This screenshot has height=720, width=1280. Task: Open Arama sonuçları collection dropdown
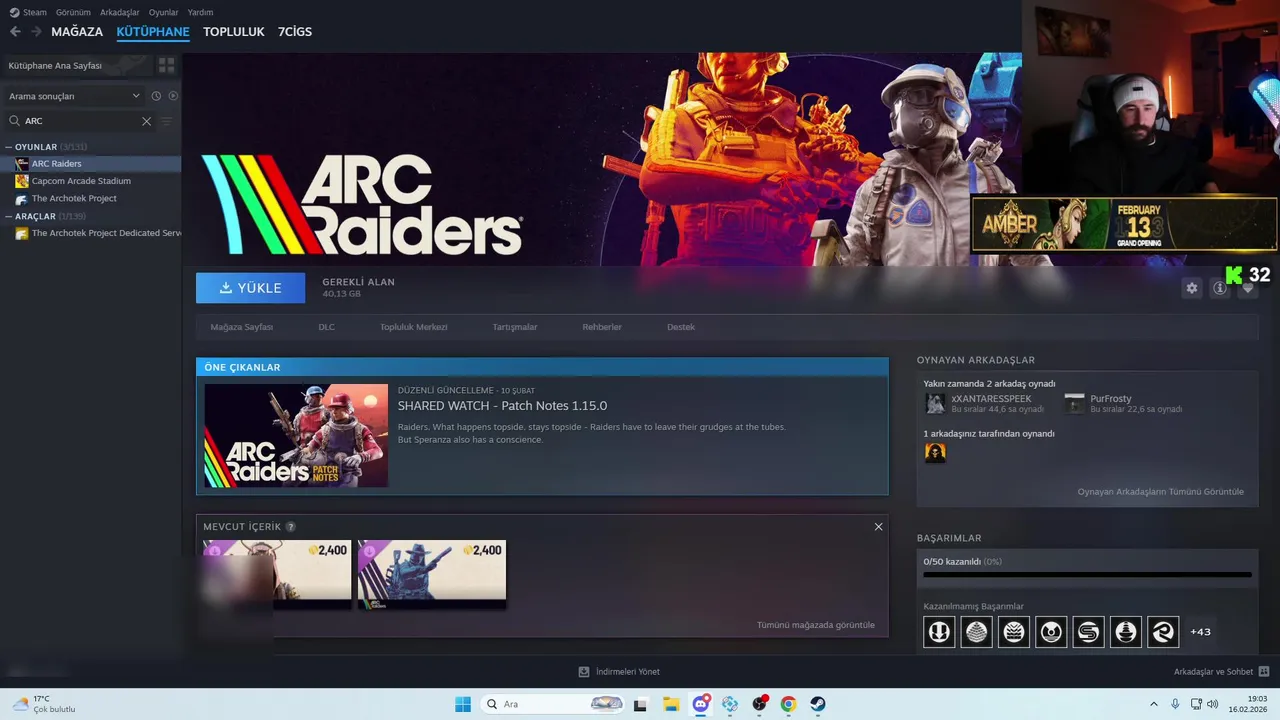pos(74,96)
